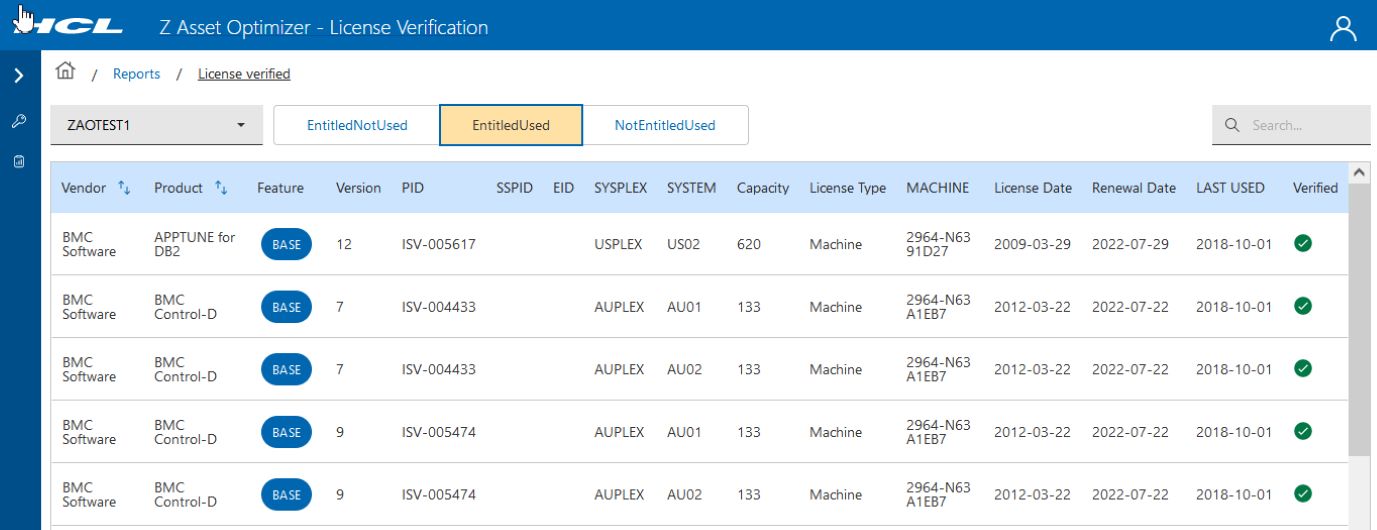Screen dimensions: 1377x530
Task: Sort table by Product column arrows
Action: 221,188
